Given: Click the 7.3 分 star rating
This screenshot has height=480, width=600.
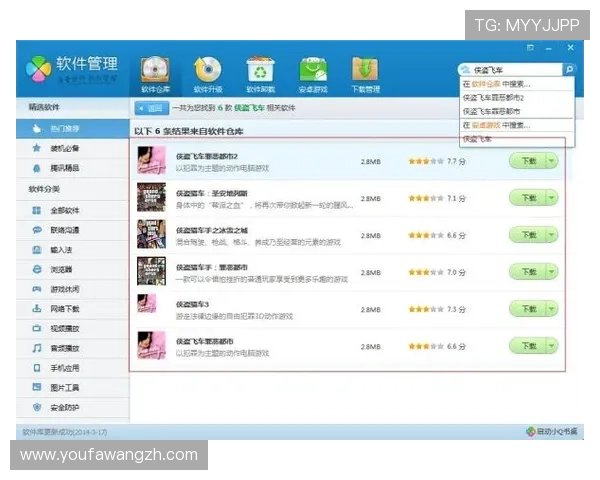Looking at the screenshot, I should (437, 309).
